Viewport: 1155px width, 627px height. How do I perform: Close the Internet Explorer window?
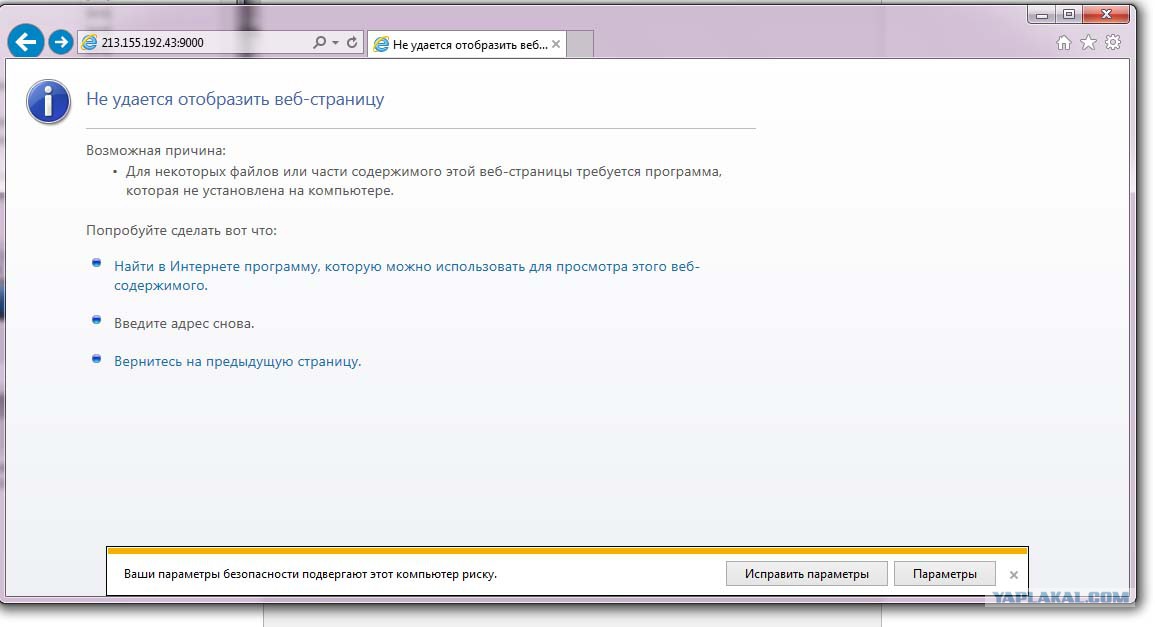click(x=1106, y=14)
